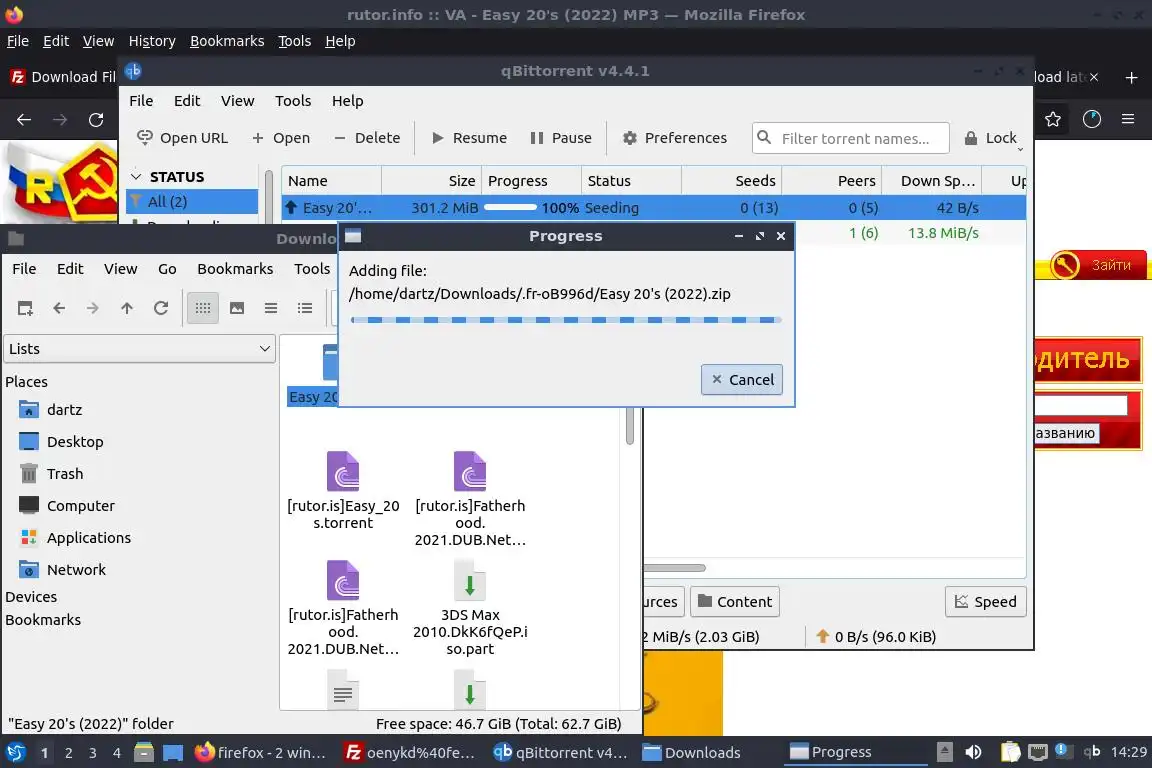Lock the qBittorrent UI
Image resolution: width=1152 pixels, height=768 pixels.
[x=990, y=138]
